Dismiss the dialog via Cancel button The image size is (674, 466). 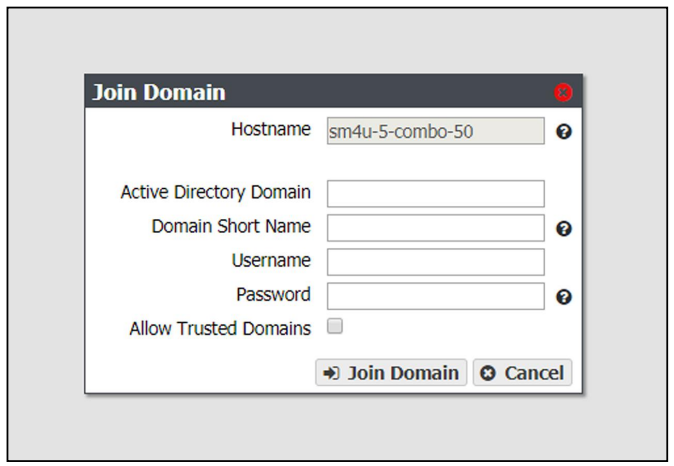point(522,372)
